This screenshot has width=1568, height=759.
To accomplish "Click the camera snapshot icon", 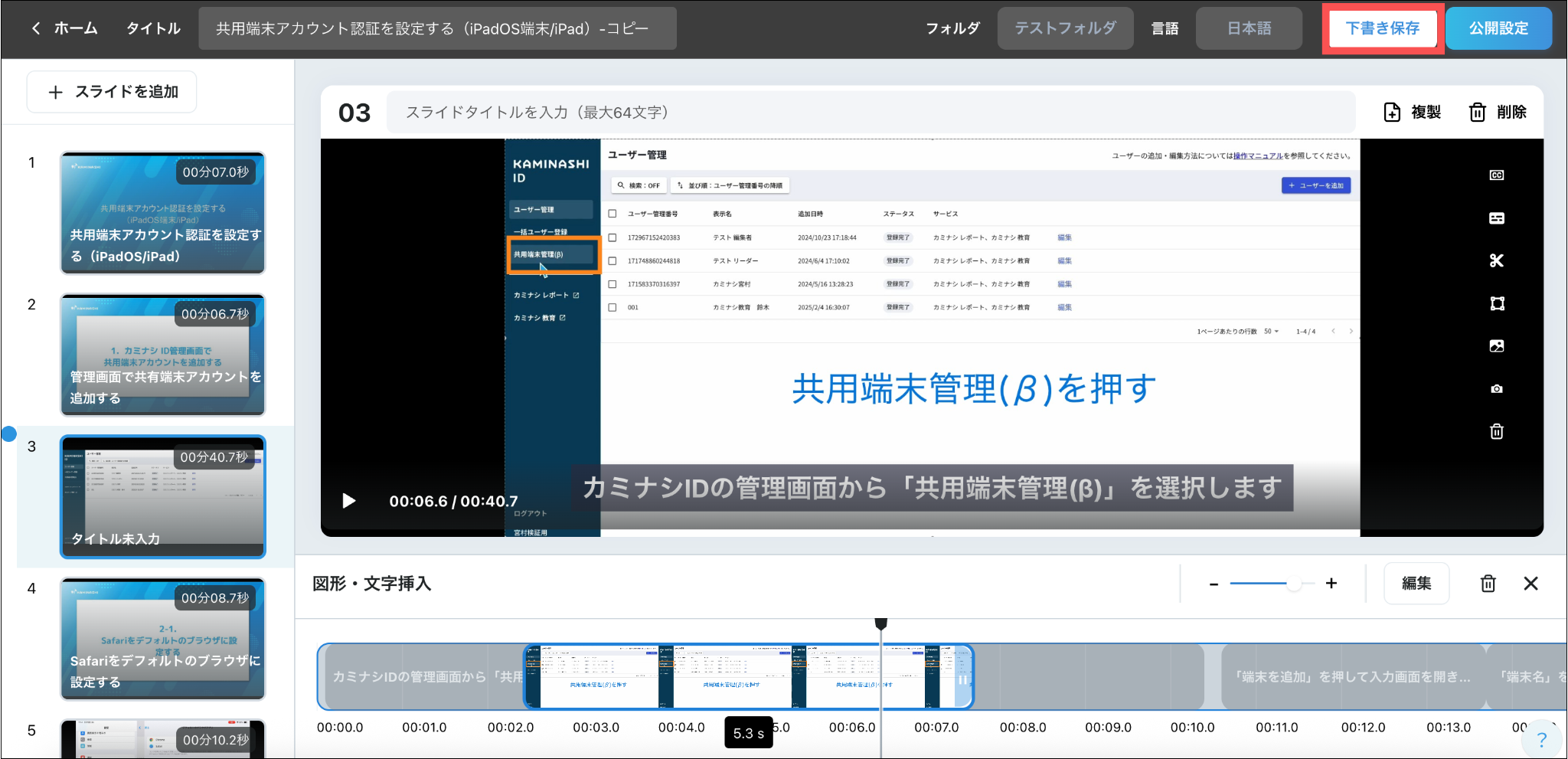I will click(x=1497, y=389).
